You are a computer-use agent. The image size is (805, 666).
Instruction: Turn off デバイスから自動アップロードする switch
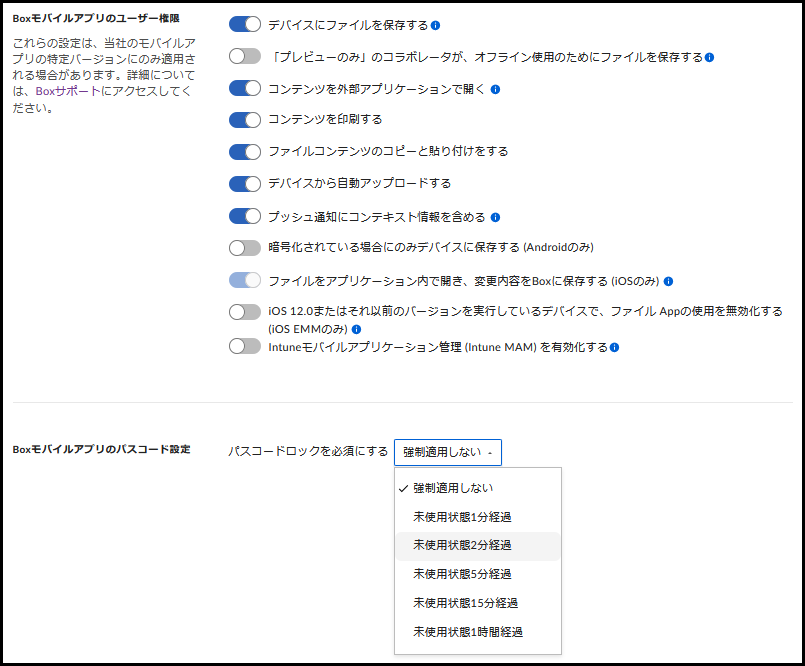tap(244, 183)
